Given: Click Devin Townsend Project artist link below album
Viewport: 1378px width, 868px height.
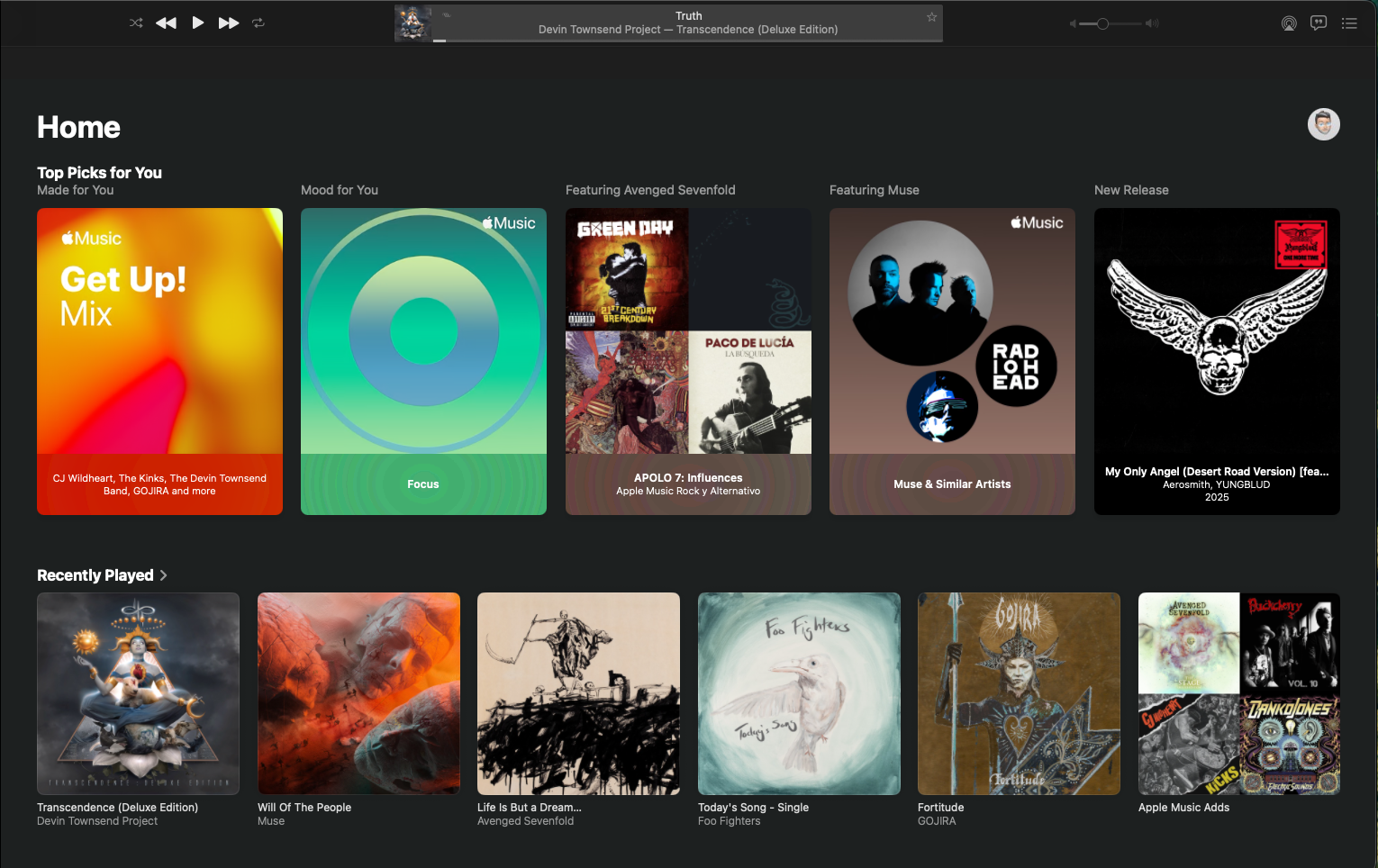Looking at the screenshot, I should pyautogui.click(x=97, y=821).
